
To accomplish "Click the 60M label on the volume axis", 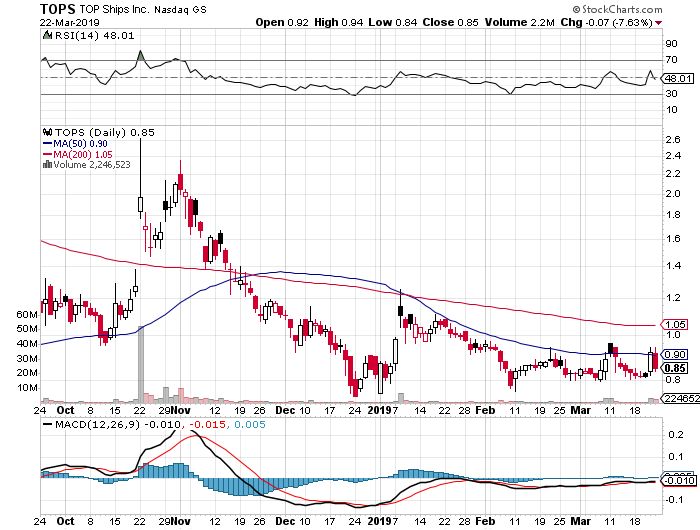I will pos(27,315).
